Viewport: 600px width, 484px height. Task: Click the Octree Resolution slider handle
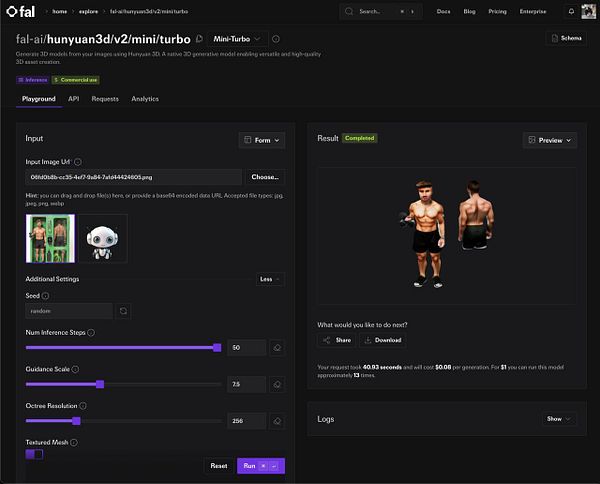click(x=77, y=421)
